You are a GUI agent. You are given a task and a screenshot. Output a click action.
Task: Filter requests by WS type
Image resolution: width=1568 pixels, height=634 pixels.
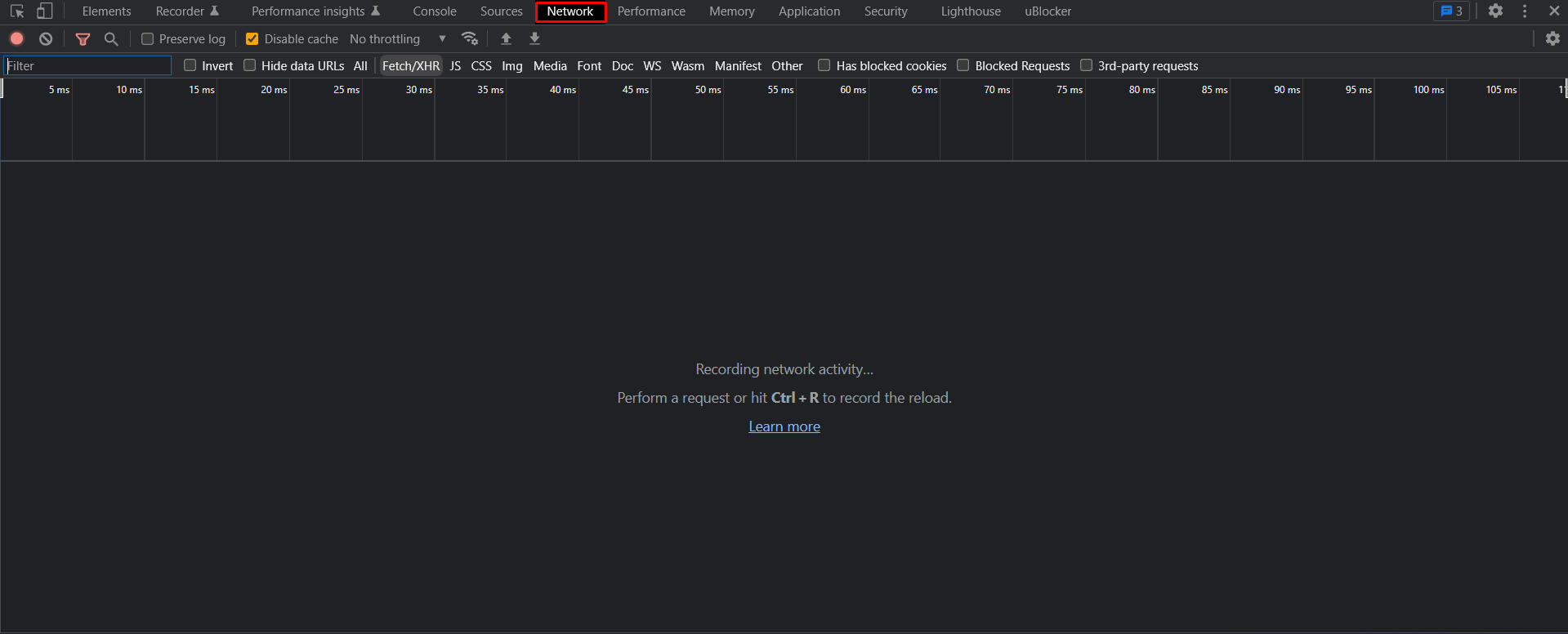652,65
